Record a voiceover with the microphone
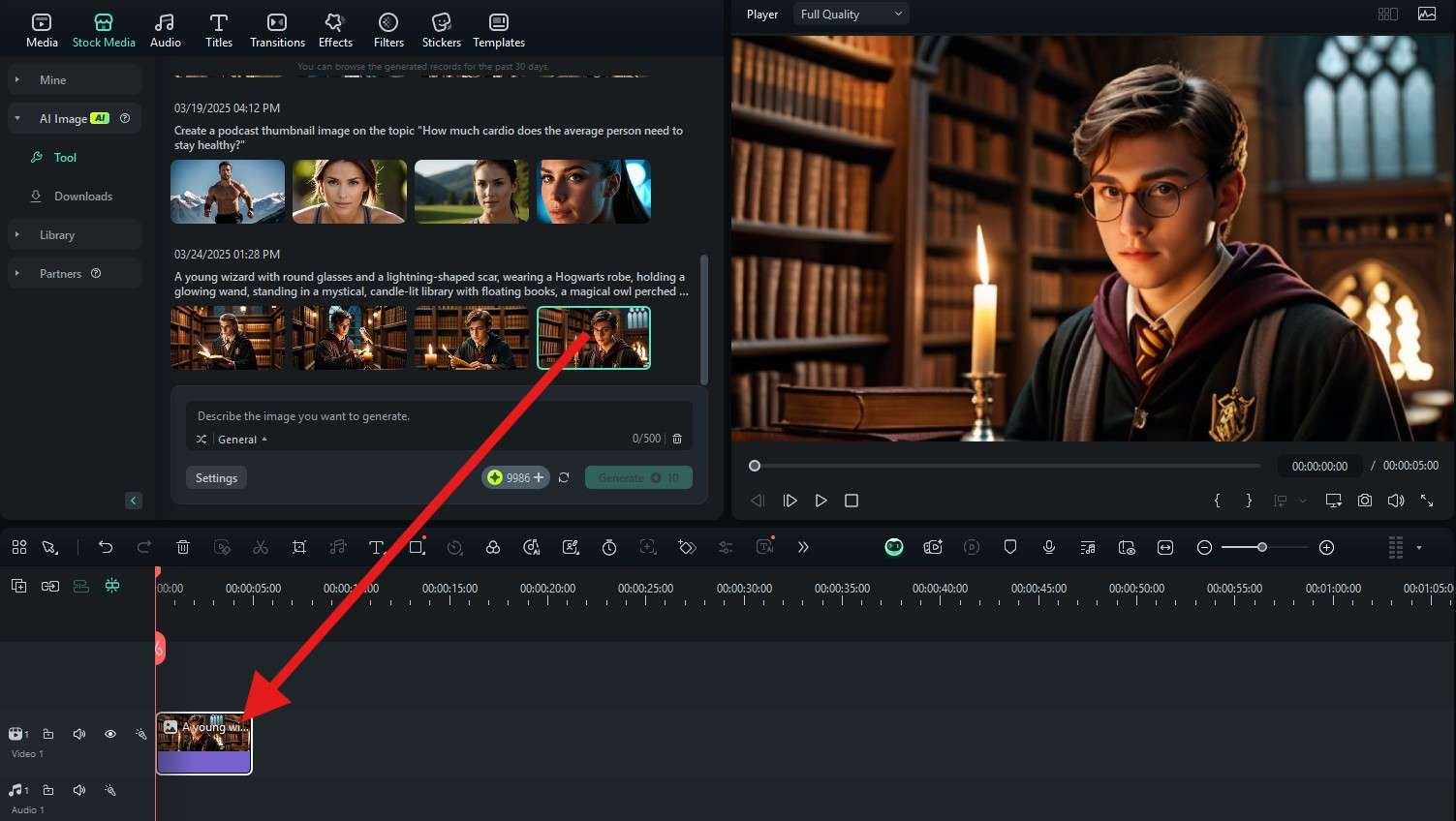1456x821 pixels. tap(1049, 548)
